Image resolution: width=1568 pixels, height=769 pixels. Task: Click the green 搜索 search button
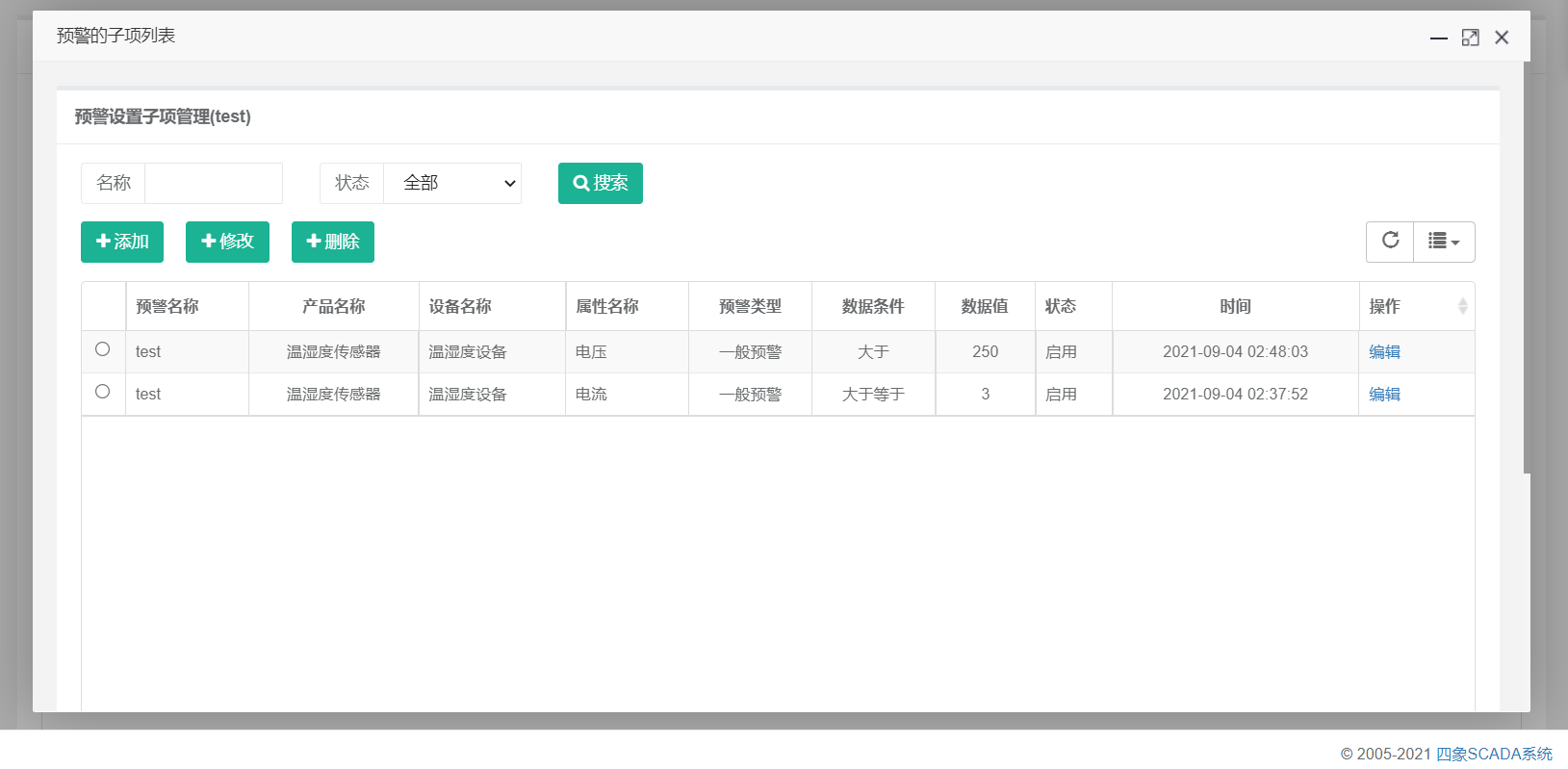pyautogui.click(x=600, y=183)
